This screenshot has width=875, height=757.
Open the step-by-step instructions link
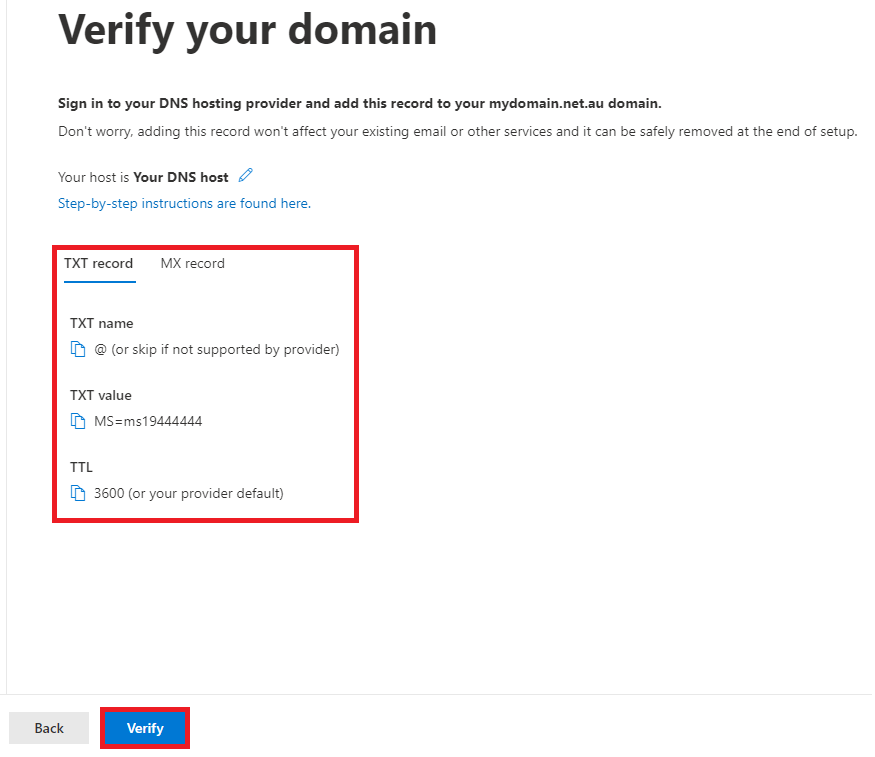184,203
